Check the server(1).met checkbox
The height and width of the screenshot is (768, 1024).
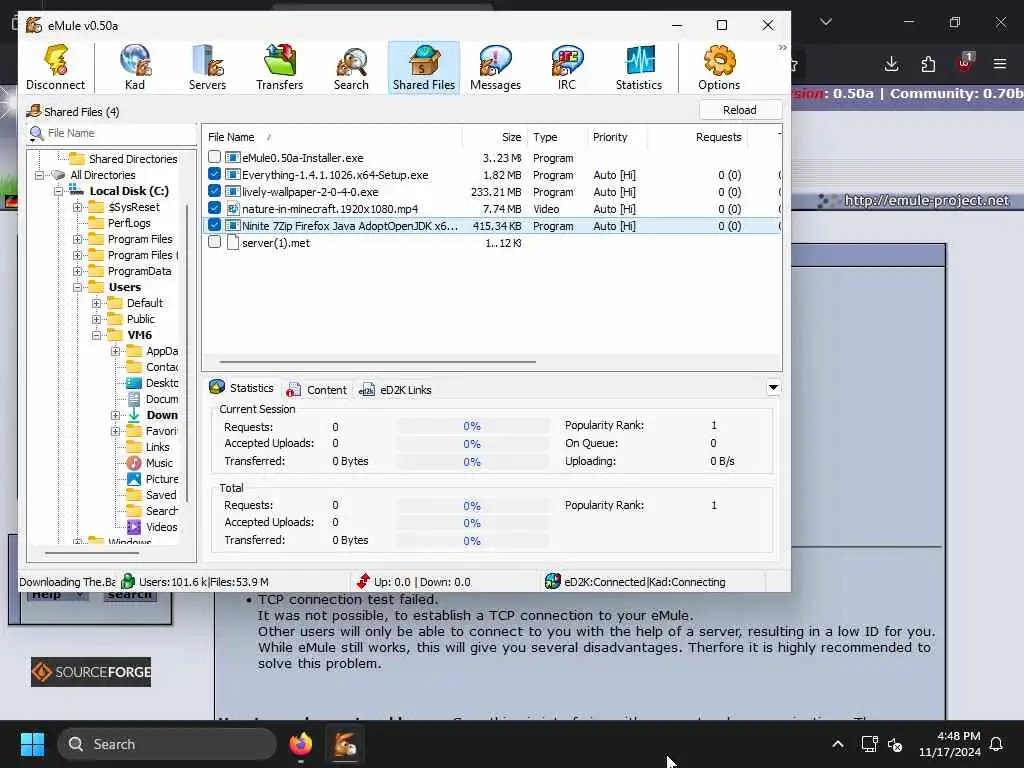coord(214,242)
